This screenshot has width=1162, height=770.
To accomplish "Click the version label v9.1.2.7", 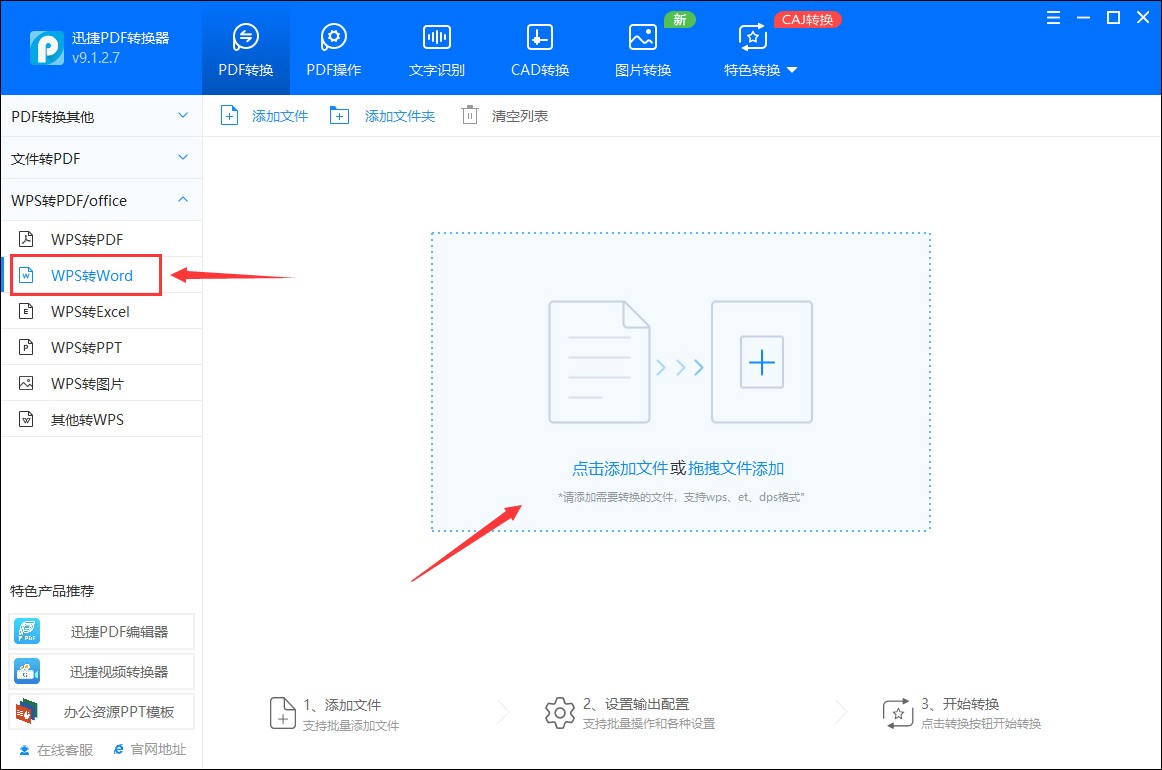I will click(96, 58).
